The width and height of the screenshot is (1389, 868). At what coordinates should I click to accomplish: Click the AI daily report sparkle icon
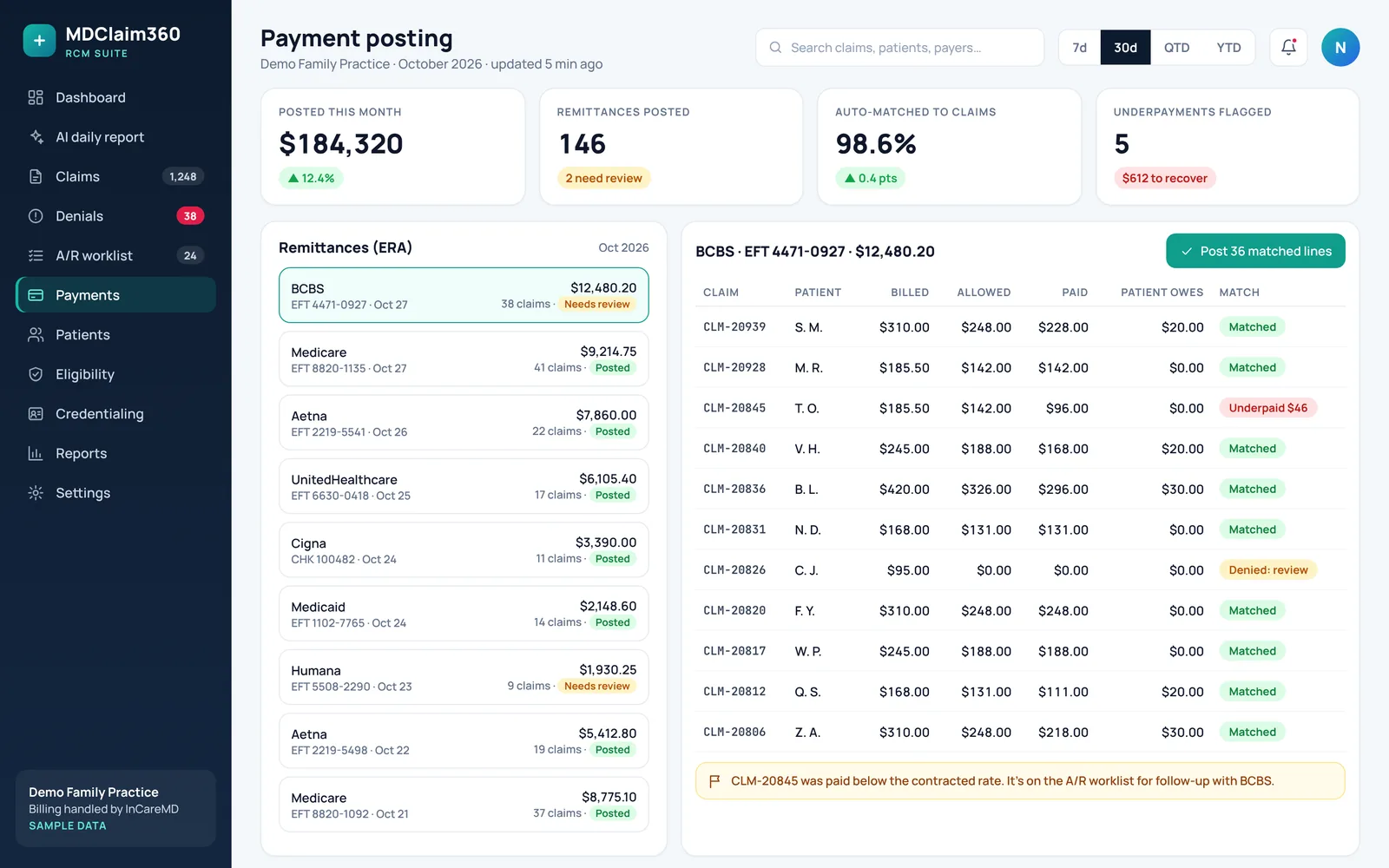click(36, 137)
